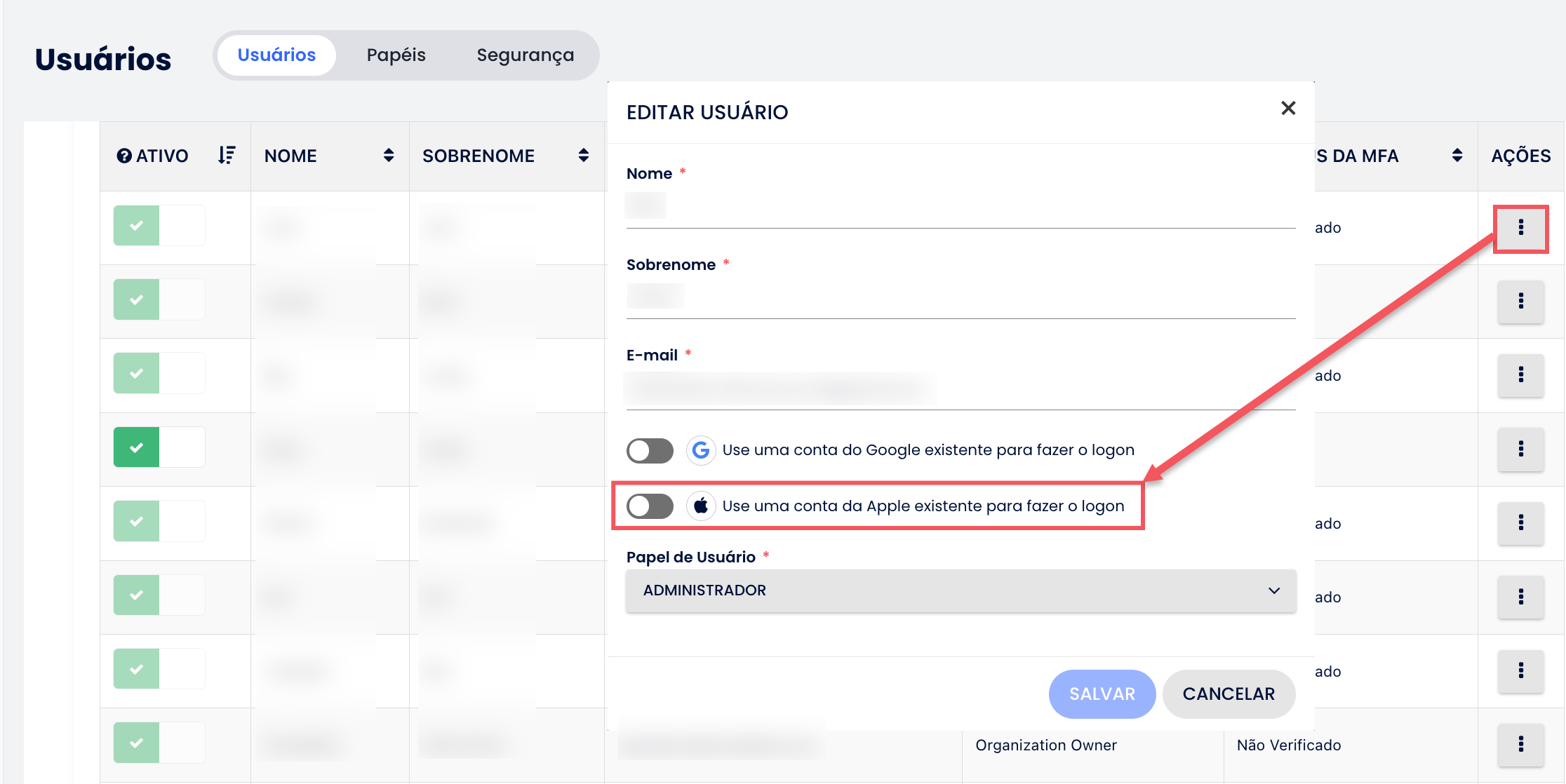
Task: Click the CANCELAR button
Action: click(1229, 694)
